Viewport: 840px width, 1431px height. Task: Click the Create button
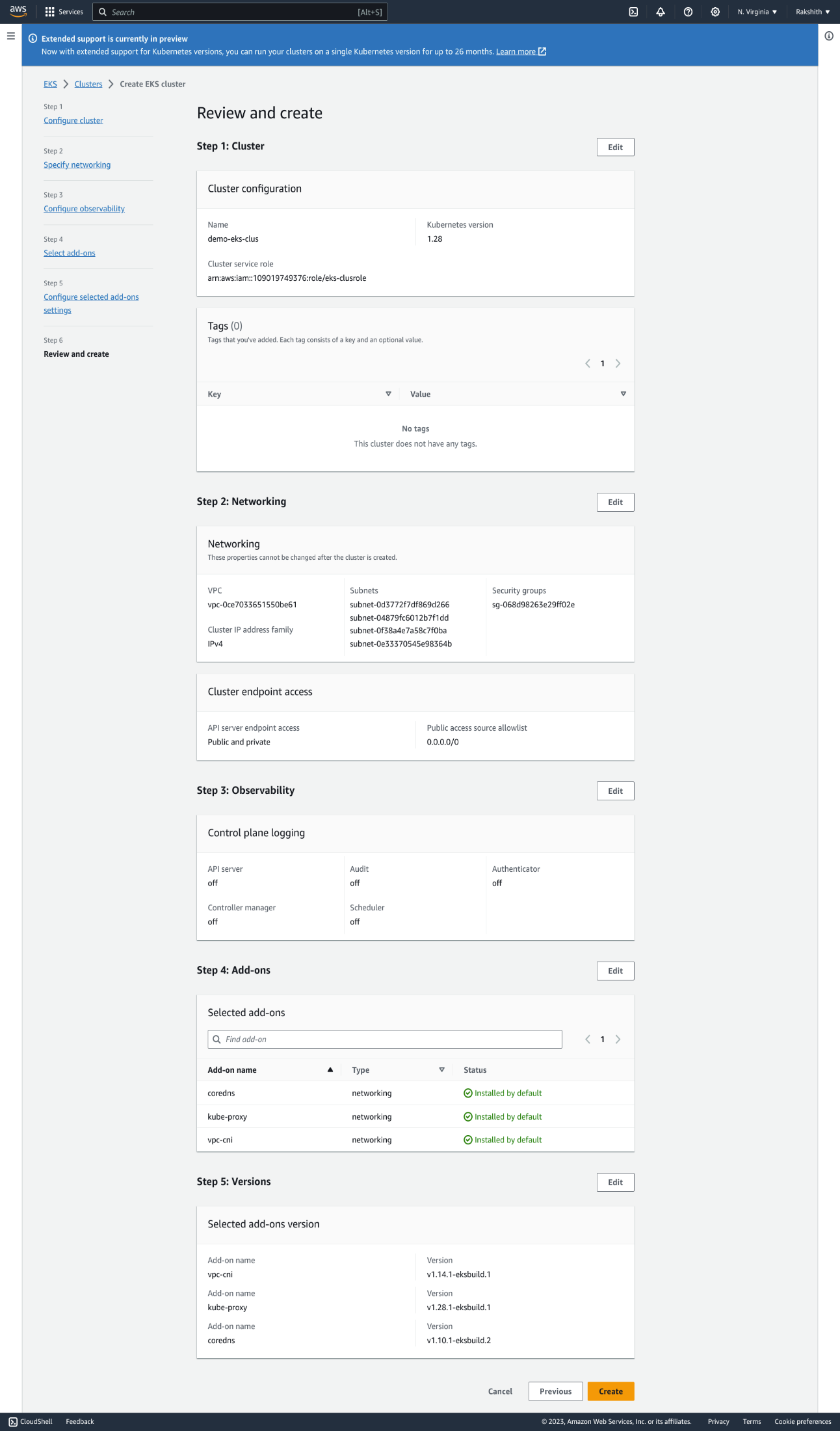tap(610, 1391)
